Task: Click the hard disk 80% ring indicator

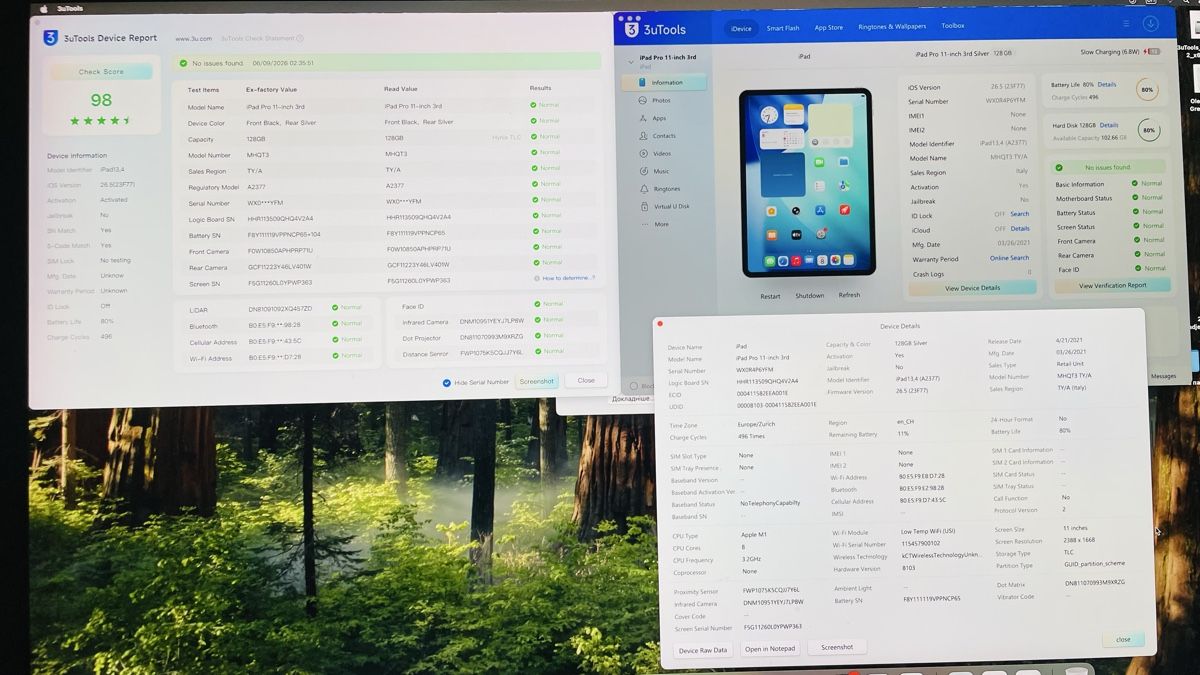Action: (1148, 130)
